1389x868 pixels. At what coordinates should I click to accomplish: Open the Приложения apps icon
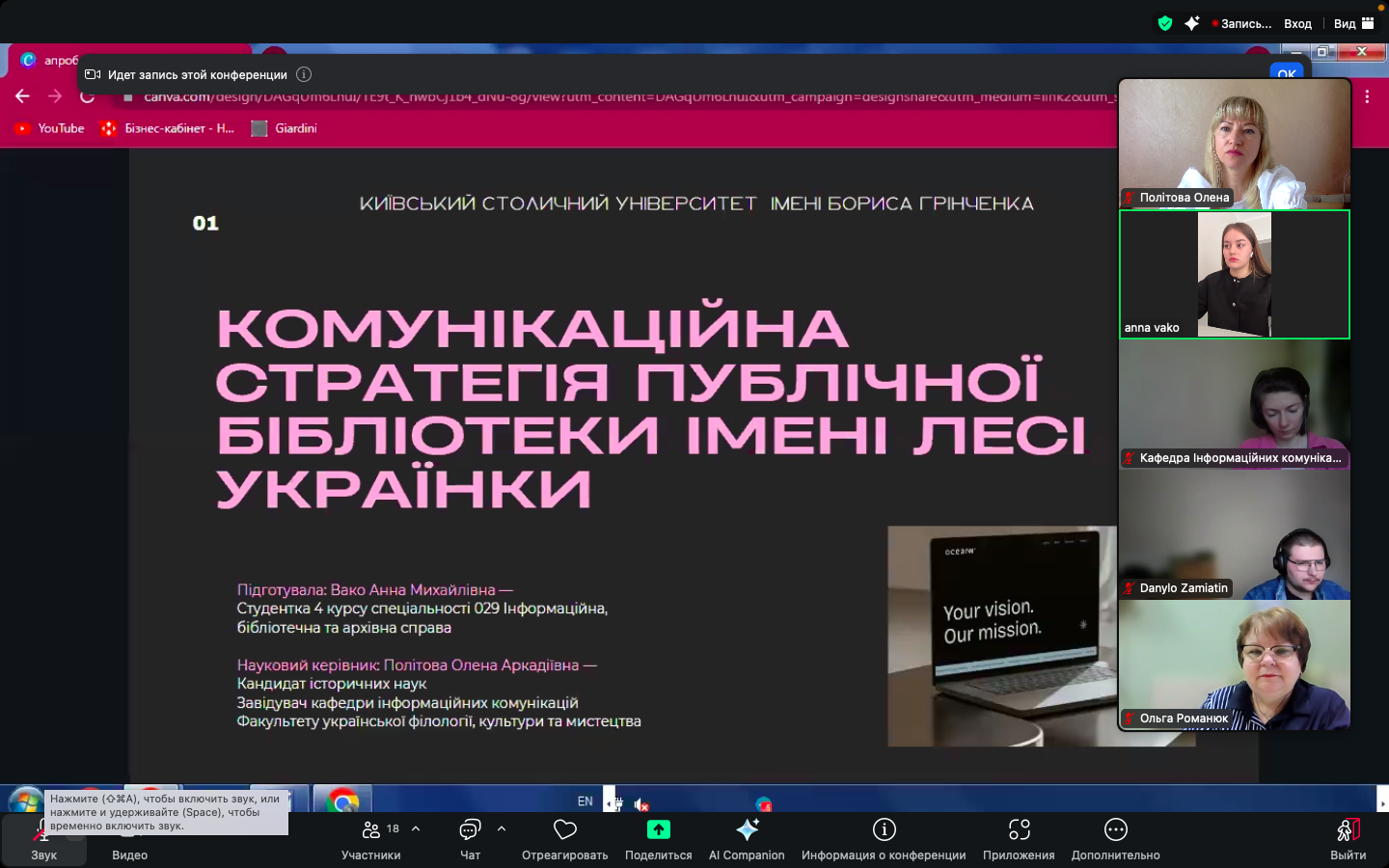(1019, 830)
